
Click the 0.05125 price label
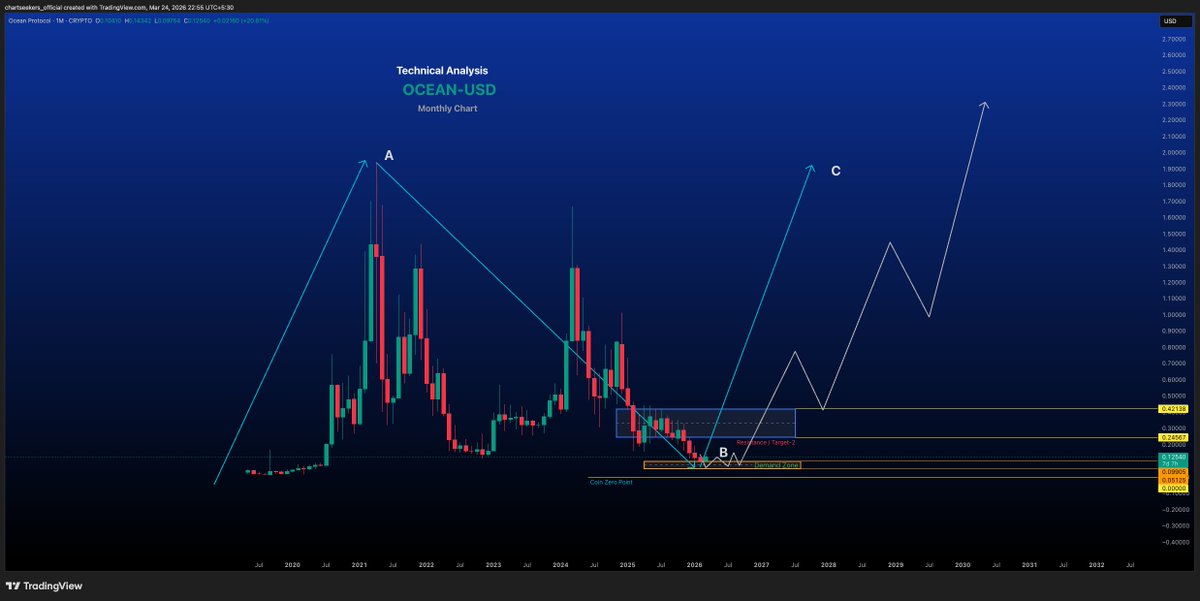click(x=1172, y=480)
